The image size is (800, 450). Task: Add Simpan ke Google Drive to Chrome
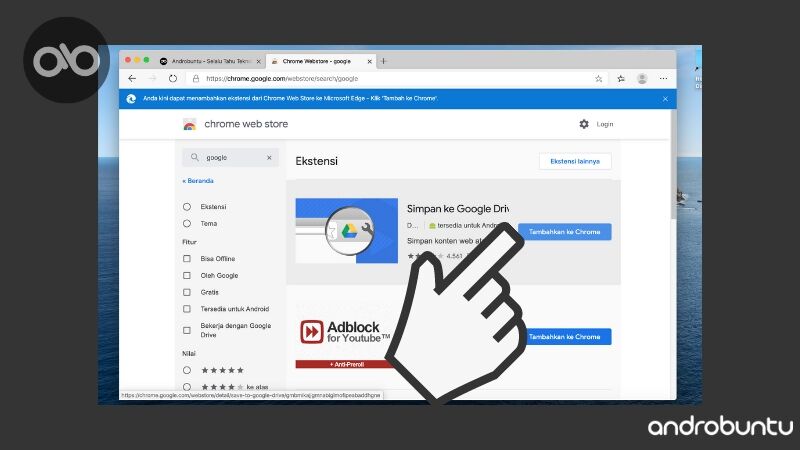[x=564, y=232]
